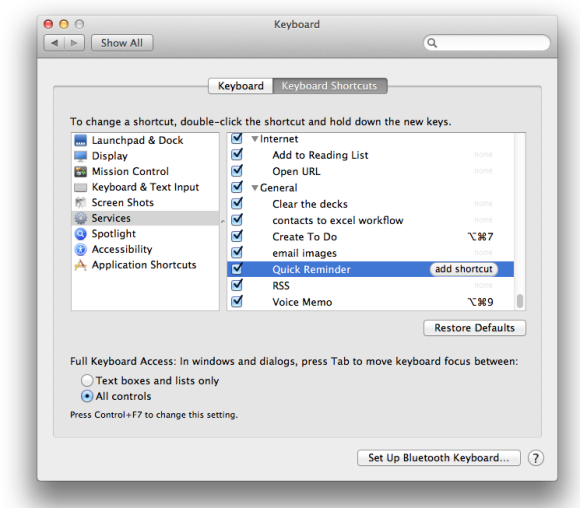This screenshot has height=508, width=580.
Task: Select contacts to excel workflow row
Action: (370, 220)
